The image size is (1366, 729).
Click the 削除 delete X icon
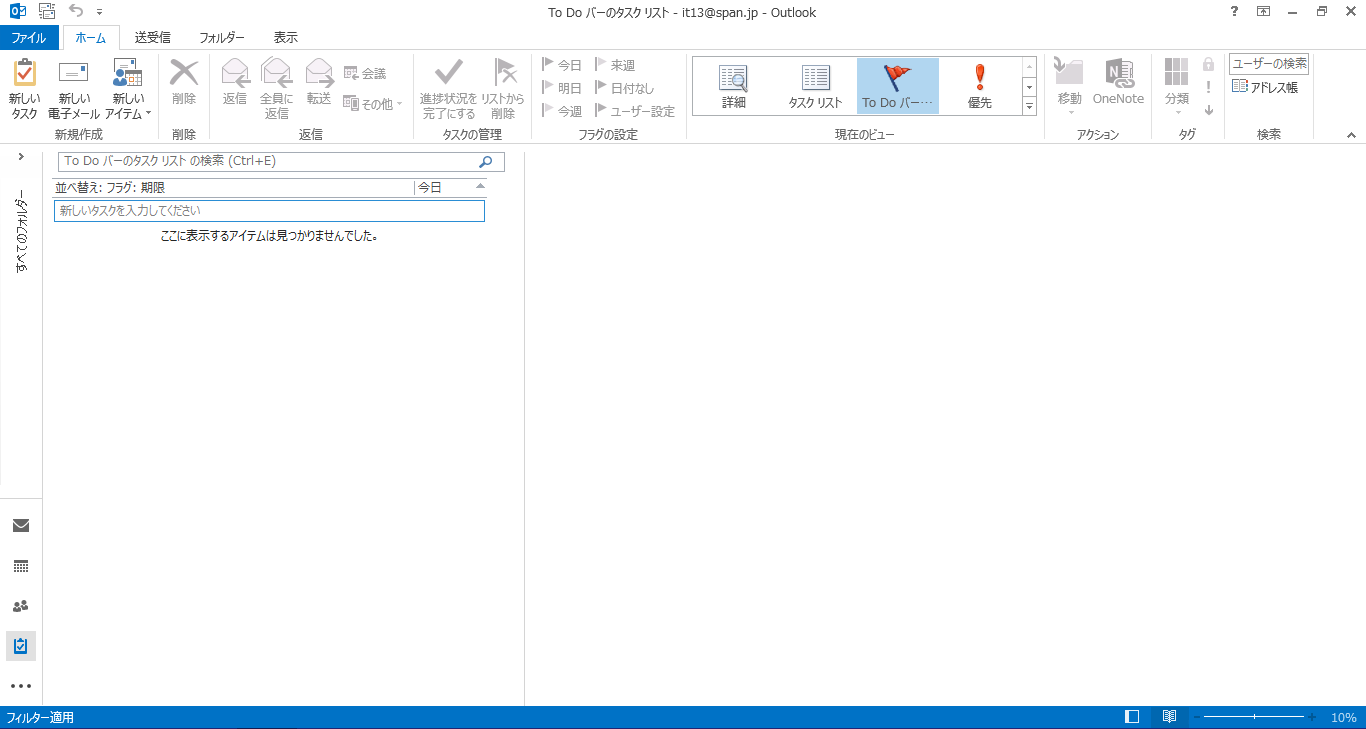(x=184, y=73)
